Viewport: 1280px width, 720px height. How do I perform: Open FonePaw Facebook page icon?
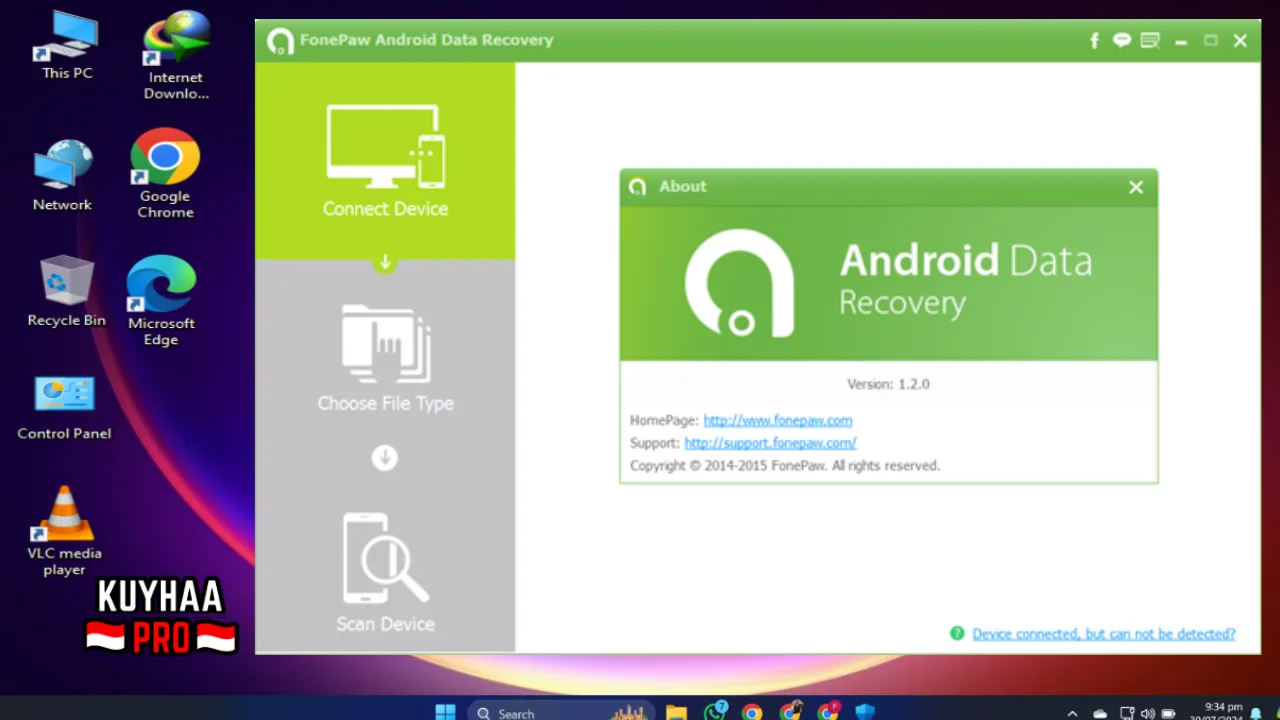click(x=1094, y=40)
